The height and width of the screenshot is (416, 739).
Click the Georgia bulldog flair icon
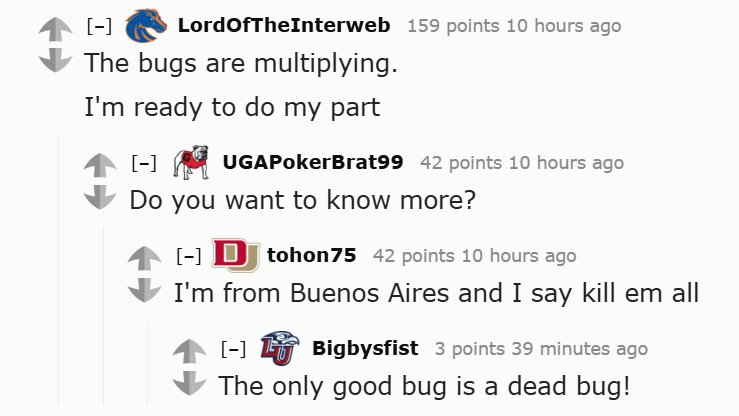point(190,160)
